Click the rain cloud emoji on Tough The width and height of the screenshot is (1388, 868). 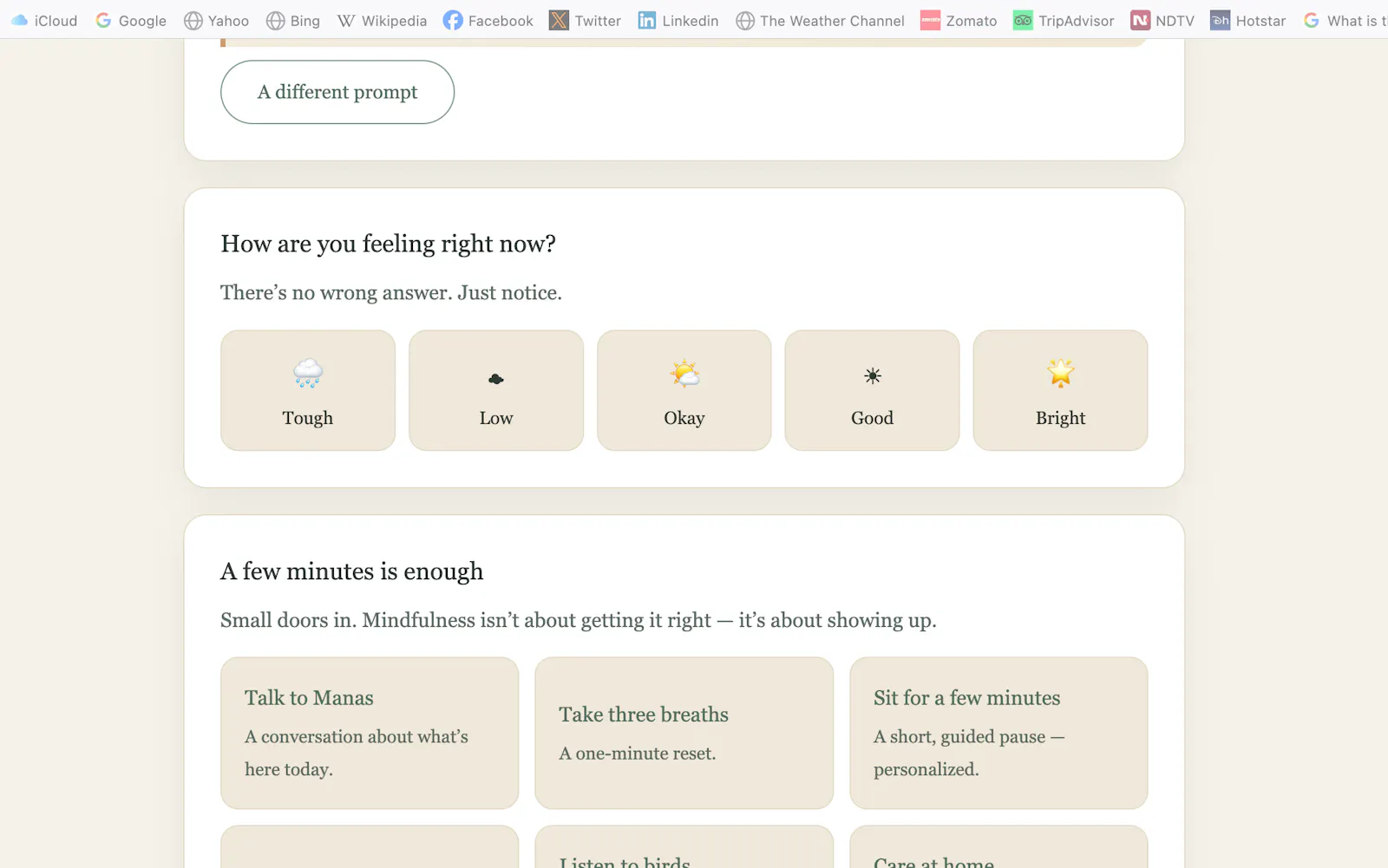tap(308, 374)
